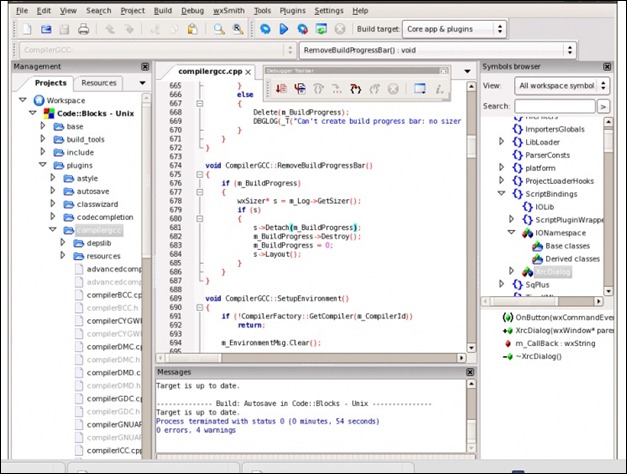Open the Debug menu
This screenshot has height=474, width=627.
(192, 11)
